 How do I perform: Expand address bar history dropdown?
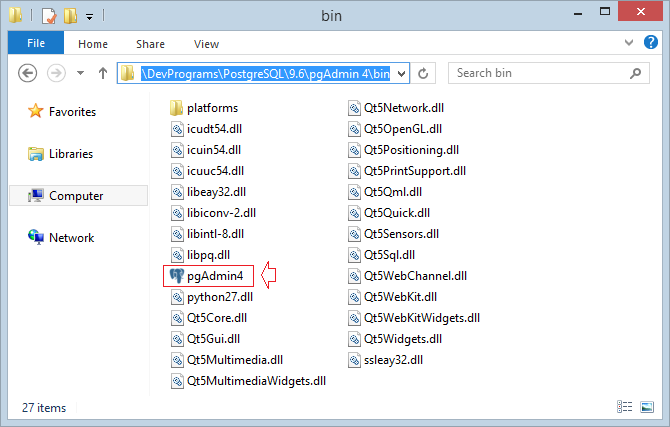(x=401, y=74)
